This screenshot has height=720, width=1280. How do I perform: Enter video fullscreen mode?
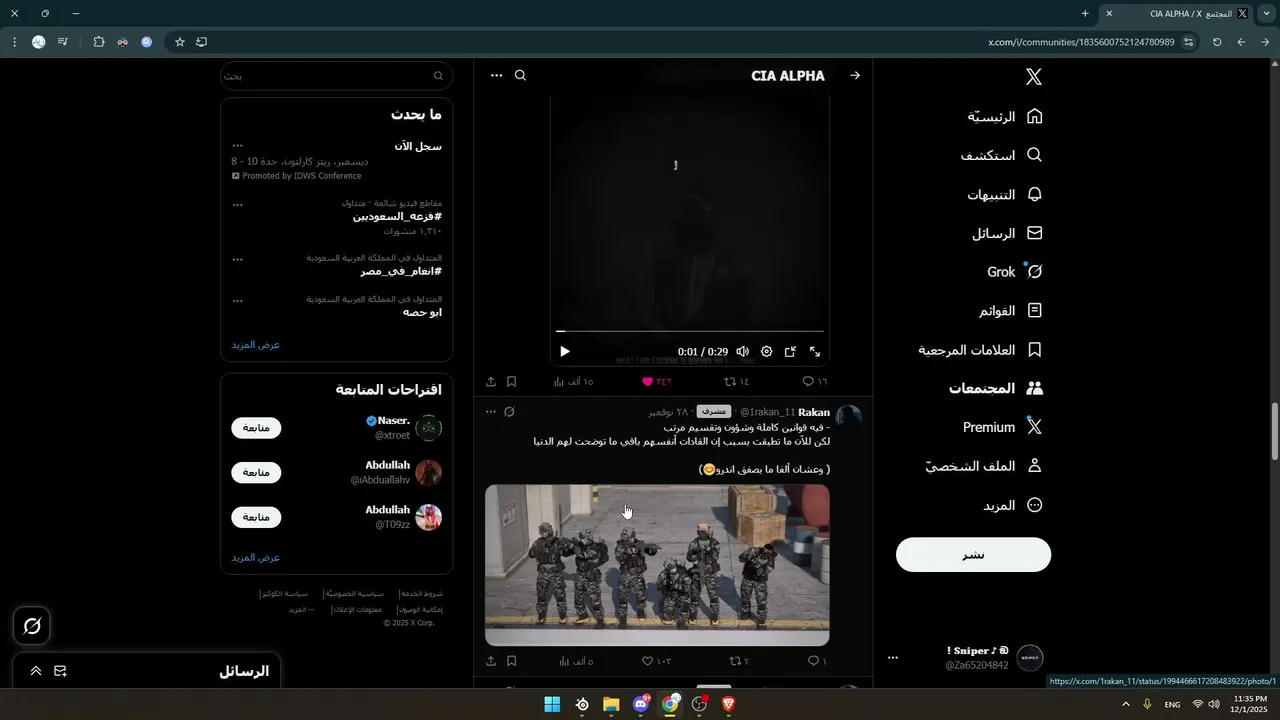(x=815, y=352)
